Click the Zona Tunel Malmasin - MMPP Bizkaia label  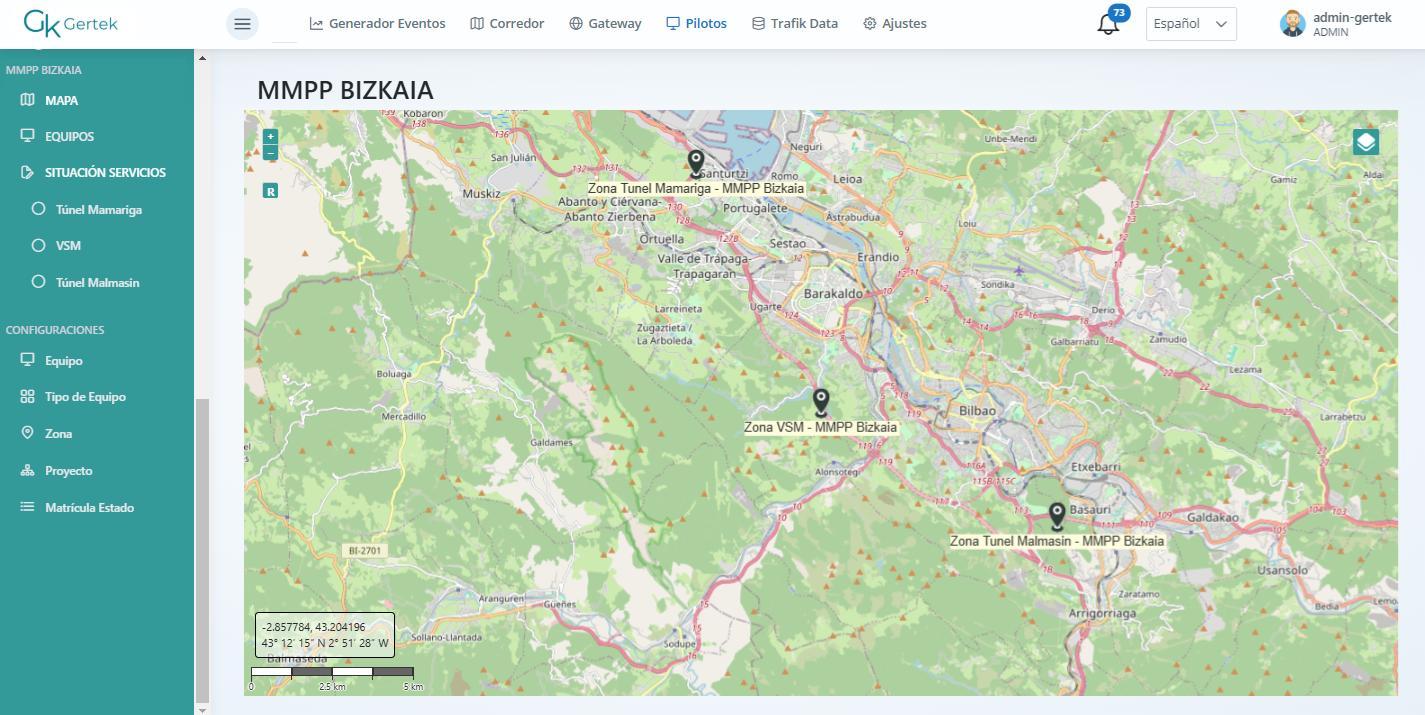click(1057, 541)
